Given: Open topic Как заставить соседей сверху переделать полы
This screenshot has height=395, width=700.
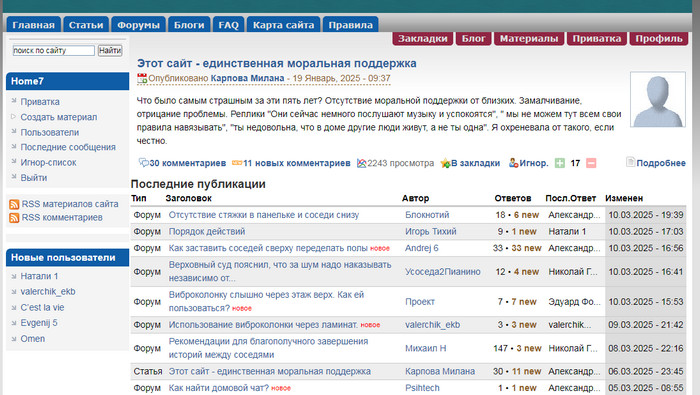Looking at the screenshot, I should [268, 248].
